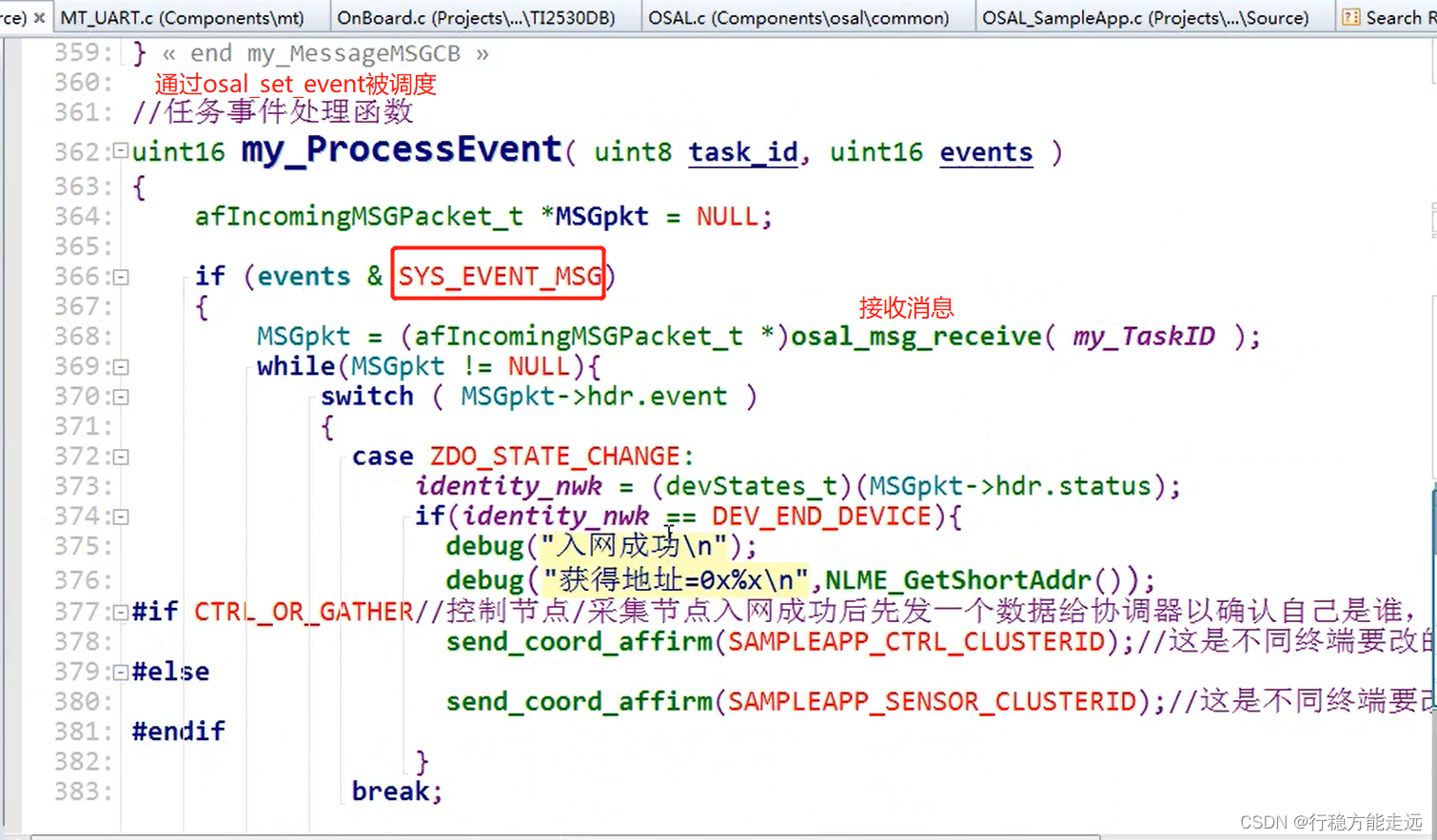Viewport: 1437px width, 840px height.
Task: Collapse the #else block at line 379
Action: point(121,673)
